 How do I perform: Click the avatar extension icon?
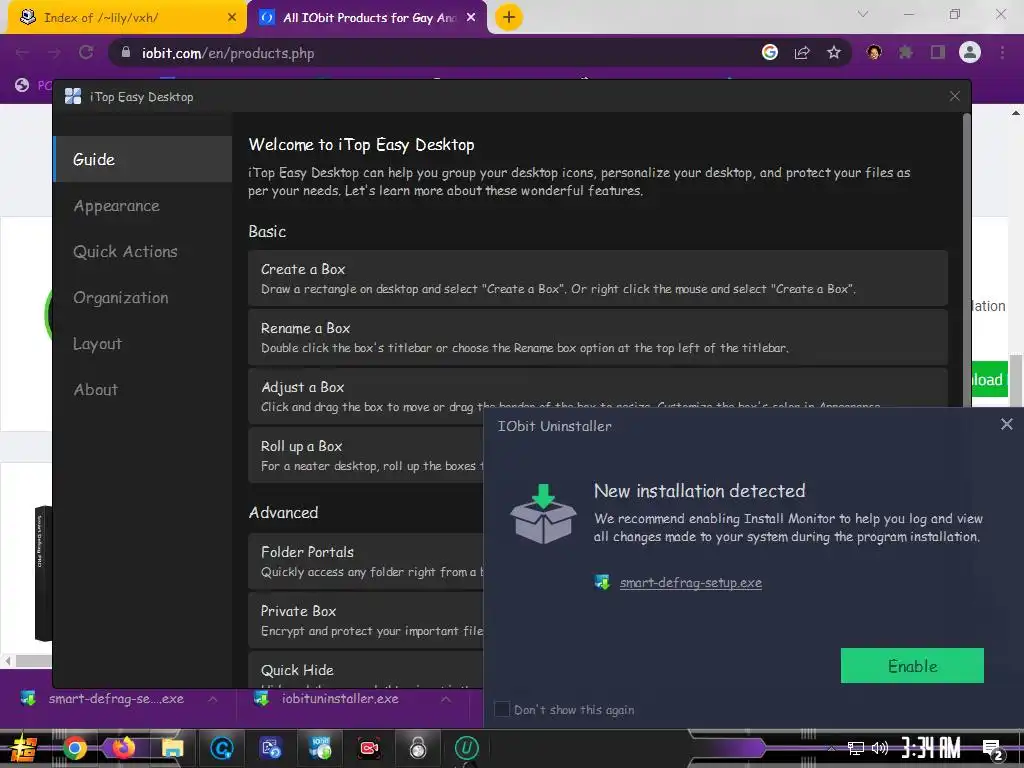pyautogui.click(x=874, y=52)
